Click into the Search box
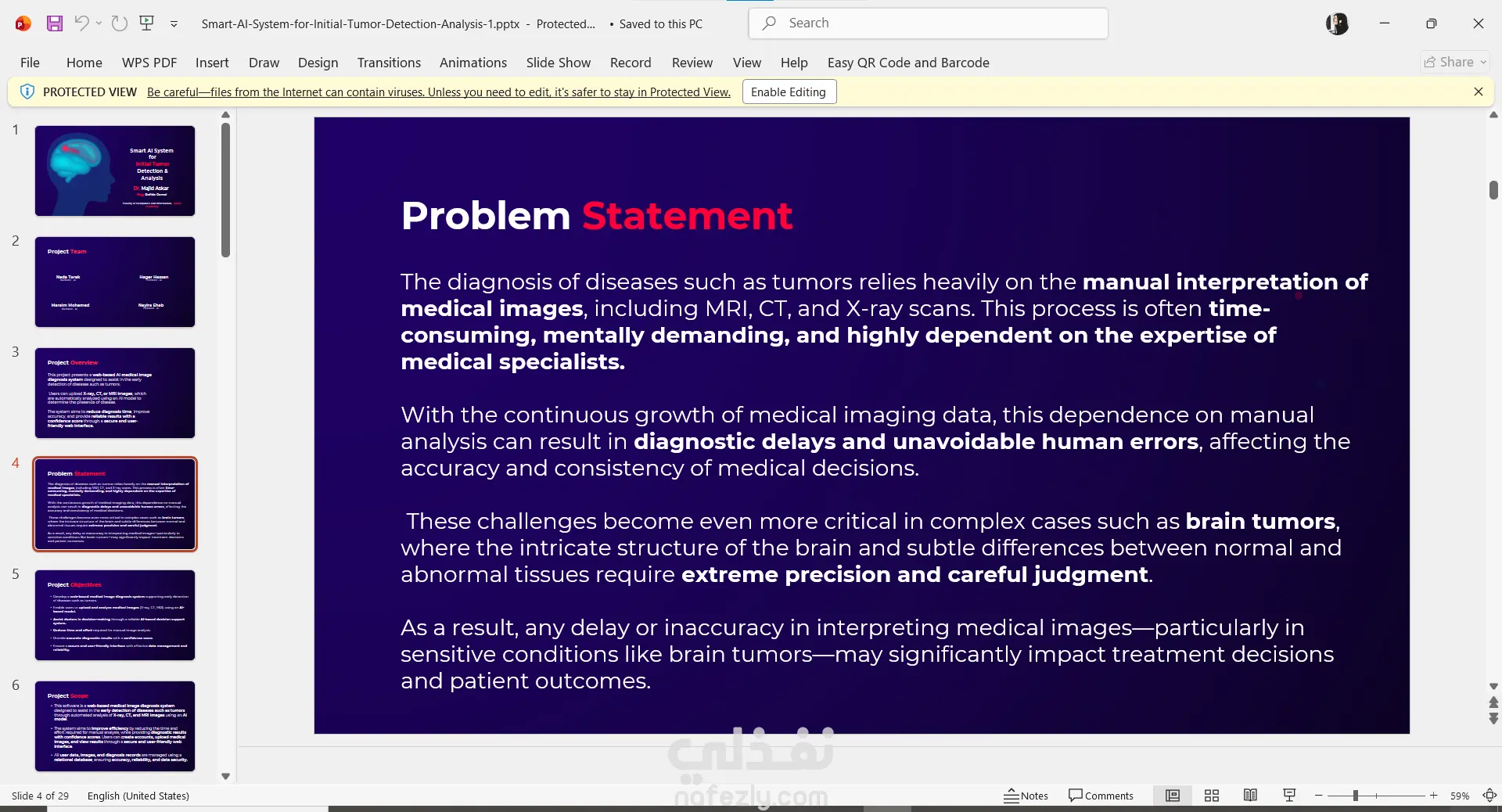This screenshot has height=812, width=1502. [x=928, y=23]
